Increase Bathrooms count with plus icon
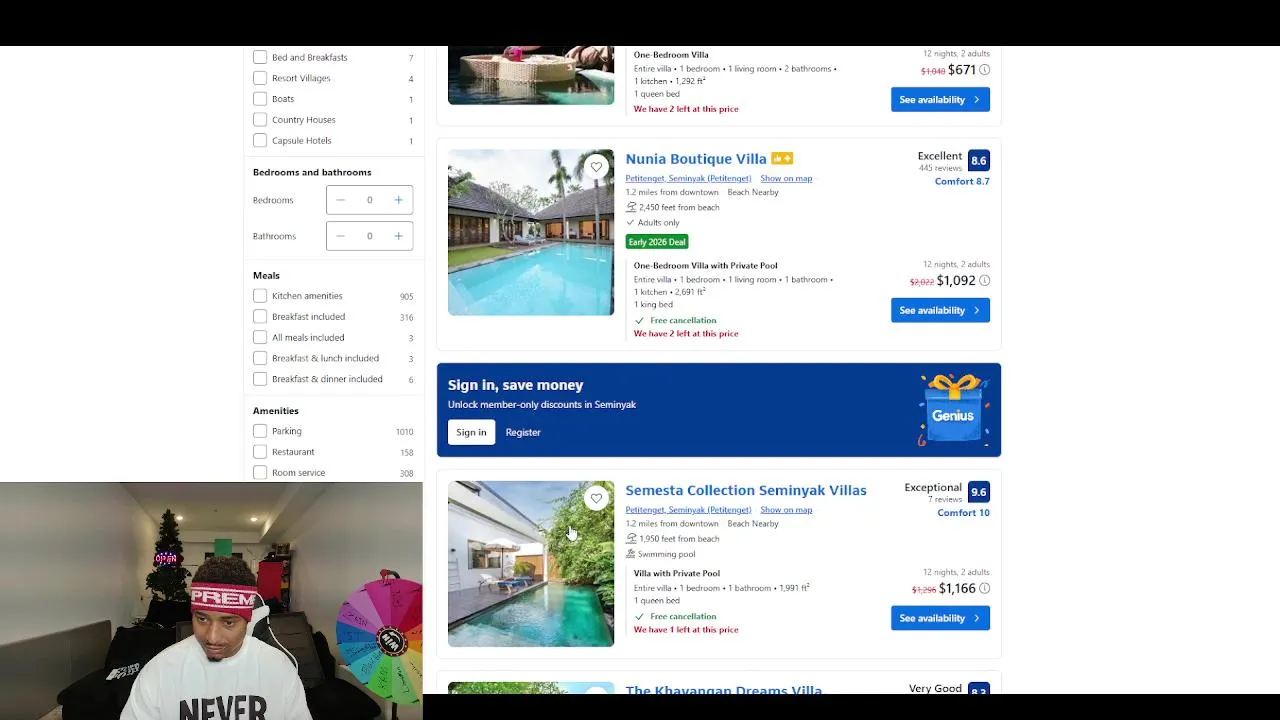This screenshot has width=1280, height=720. click(x=398, y=236)
